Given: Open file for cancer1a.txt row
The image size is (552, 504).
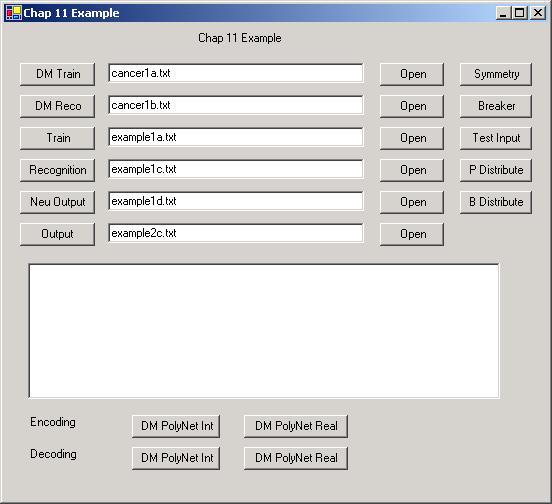Looking at the screenshot, I should point(412,74).
